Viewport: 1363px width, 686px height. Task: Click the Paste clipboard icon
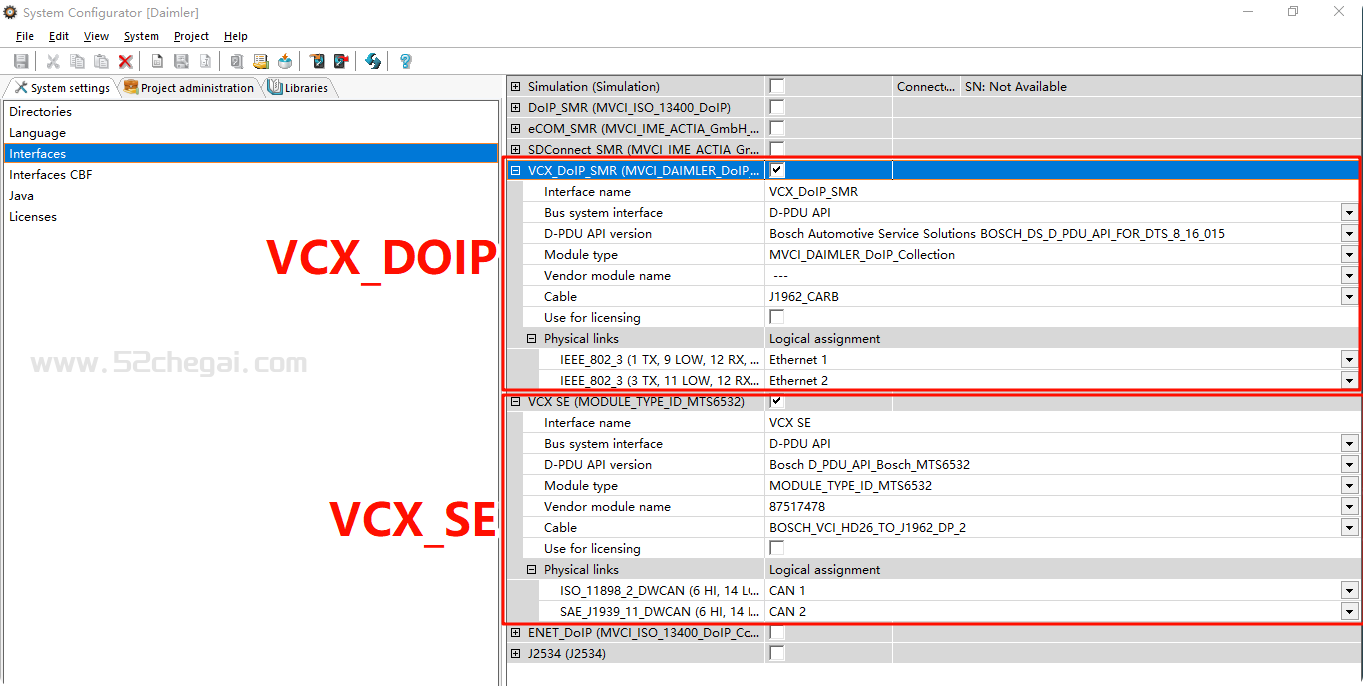pos(101,62)
